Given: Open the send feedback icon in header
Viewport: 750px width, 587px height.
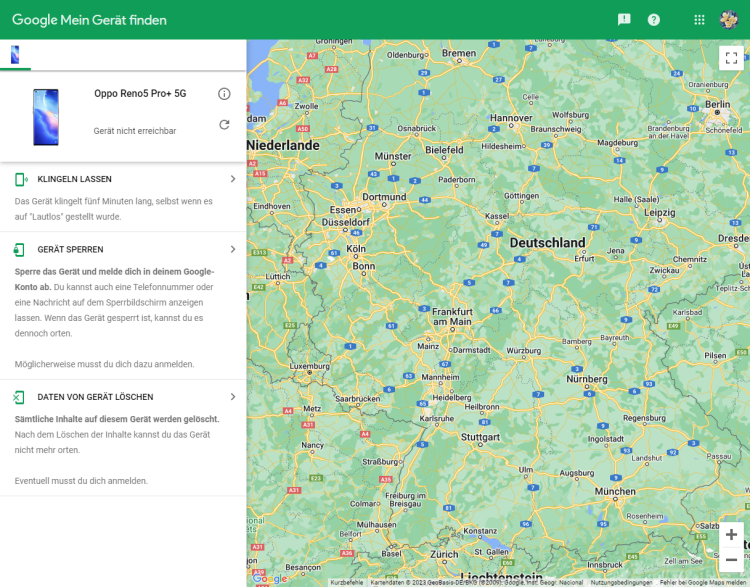Looking at the screenshot, I should (x=624, y=20).
